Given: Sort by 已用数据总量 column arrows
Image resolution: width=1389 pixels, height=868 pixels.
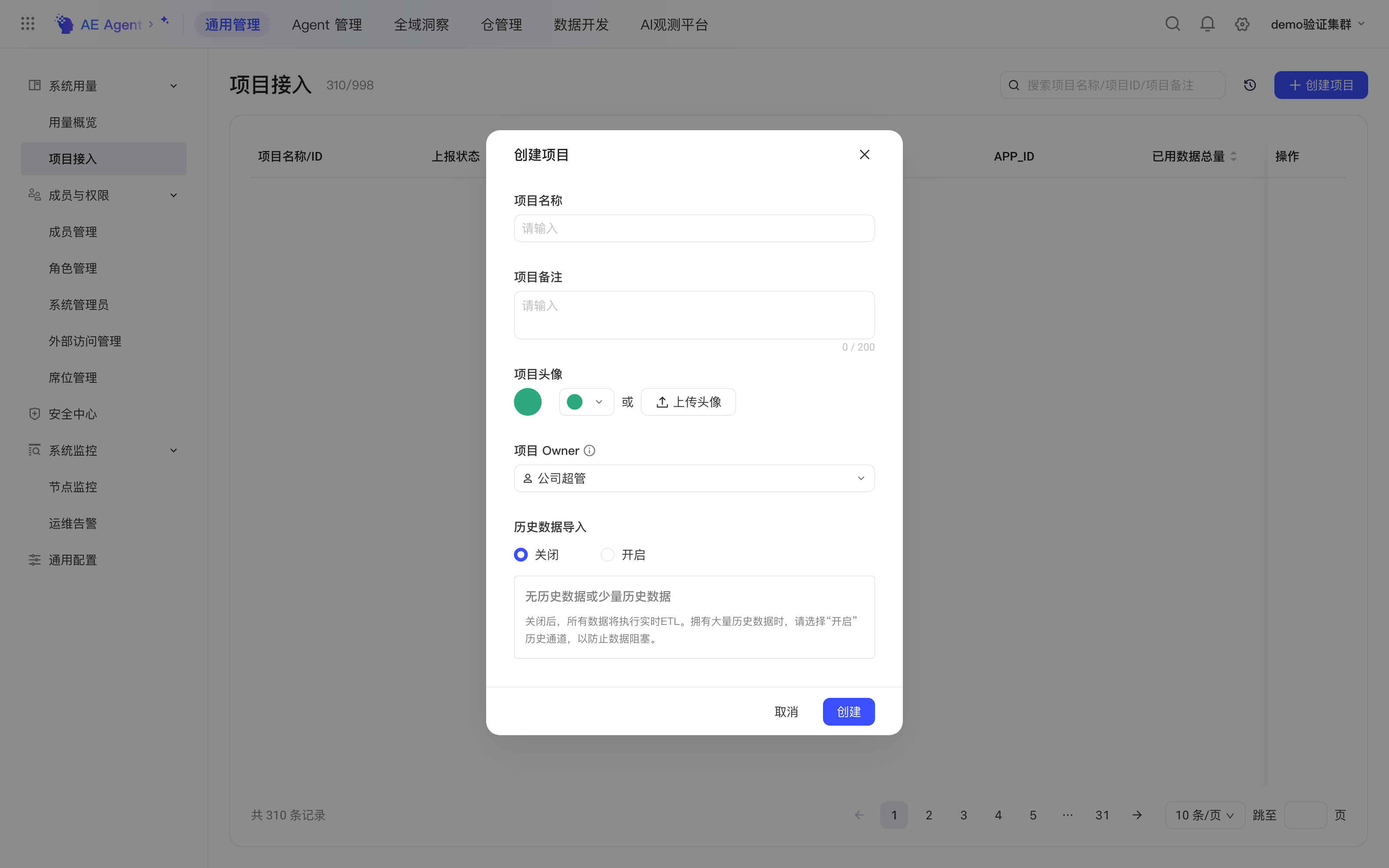Looking at the screenshot, I should 1234,156.
